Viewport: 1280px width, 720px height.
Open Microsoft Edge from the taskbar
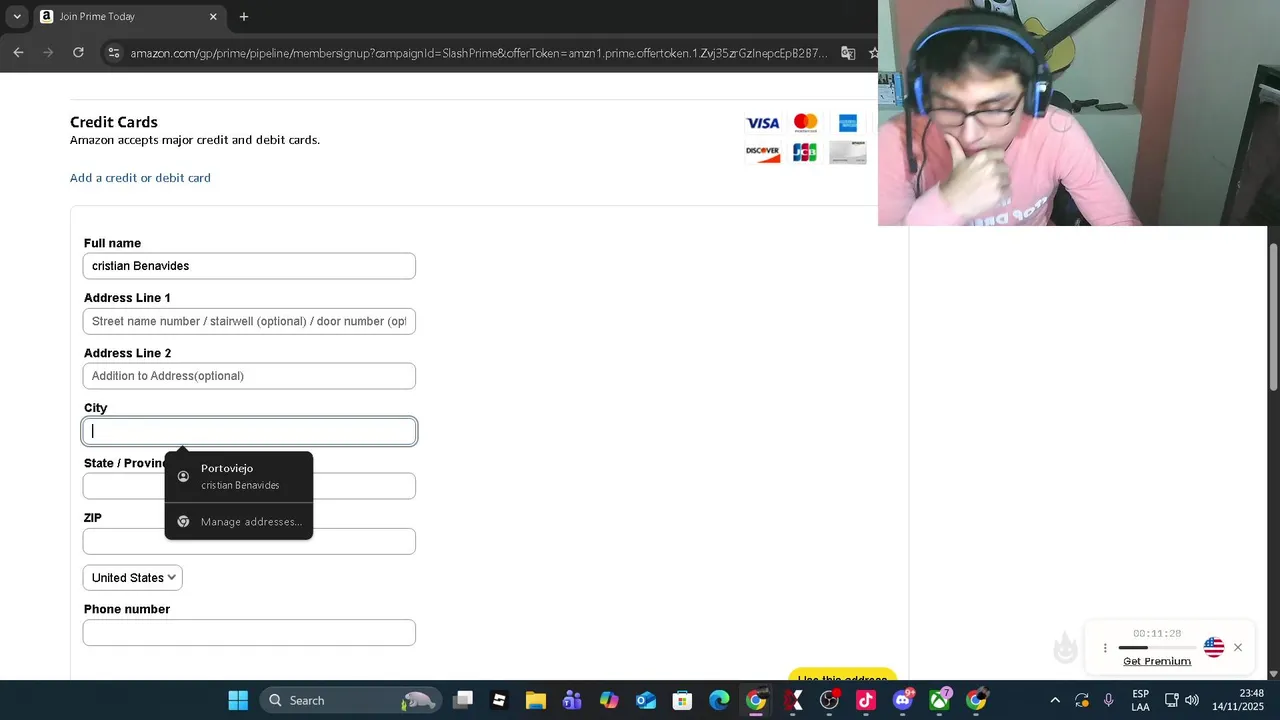click(x=719, y=700)
